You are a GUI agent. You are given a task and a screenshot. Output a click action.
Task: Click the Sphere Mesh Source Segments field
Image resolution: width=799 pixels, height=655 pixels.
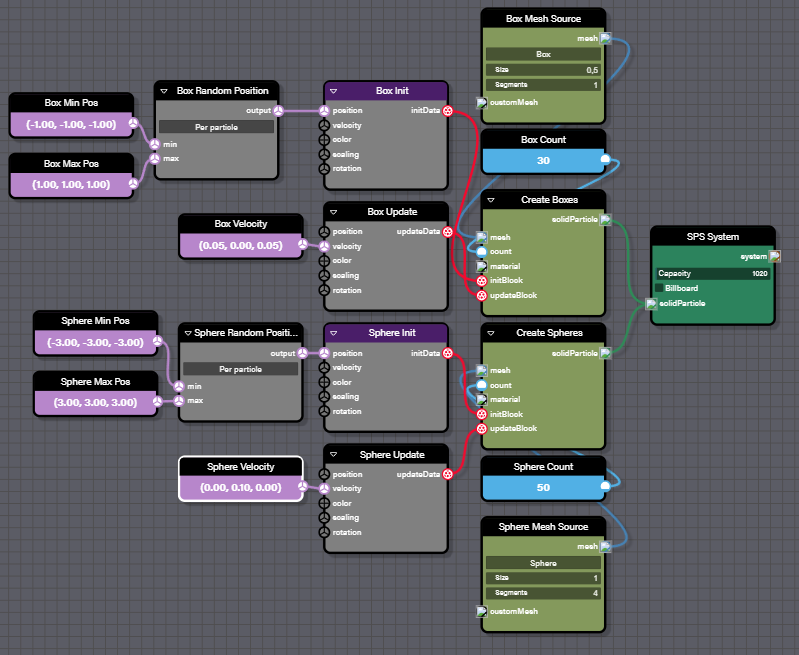click(x=543, y=593)
